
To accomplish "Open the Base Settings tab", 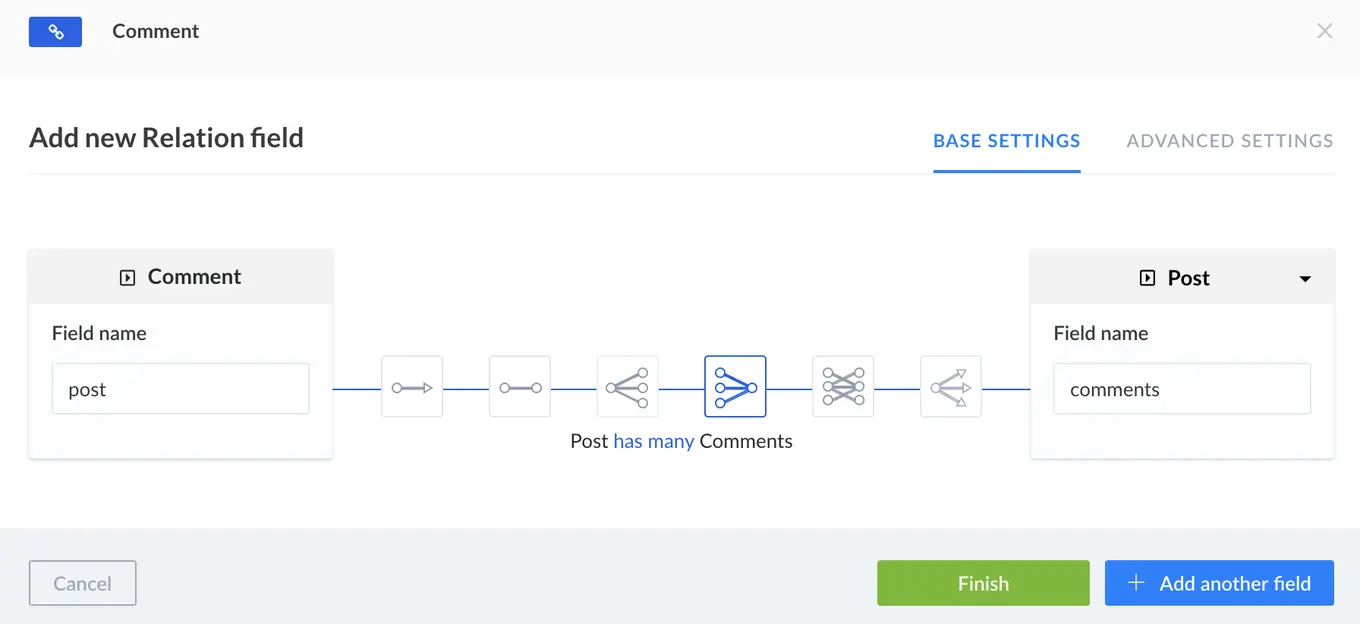I will (x=1006, y=141).
